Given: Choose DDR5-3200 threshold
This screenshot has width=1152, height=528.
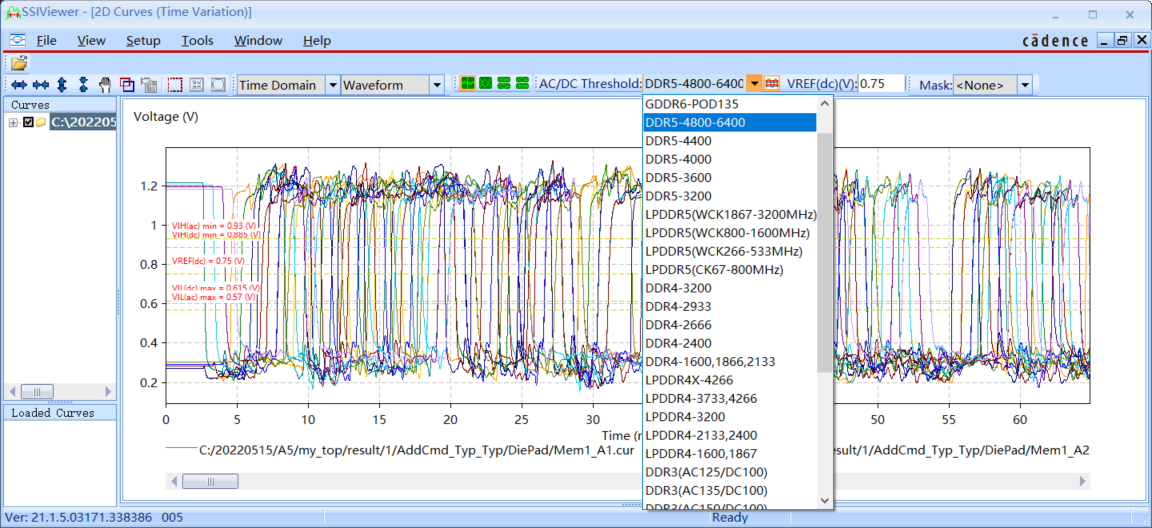Looking at the screenshot, I should tap(730, 196).
